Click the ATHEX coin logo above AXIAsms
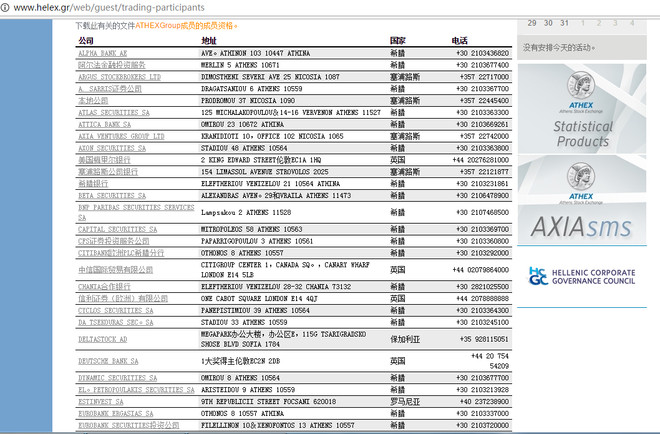 (x=581, y=176)
